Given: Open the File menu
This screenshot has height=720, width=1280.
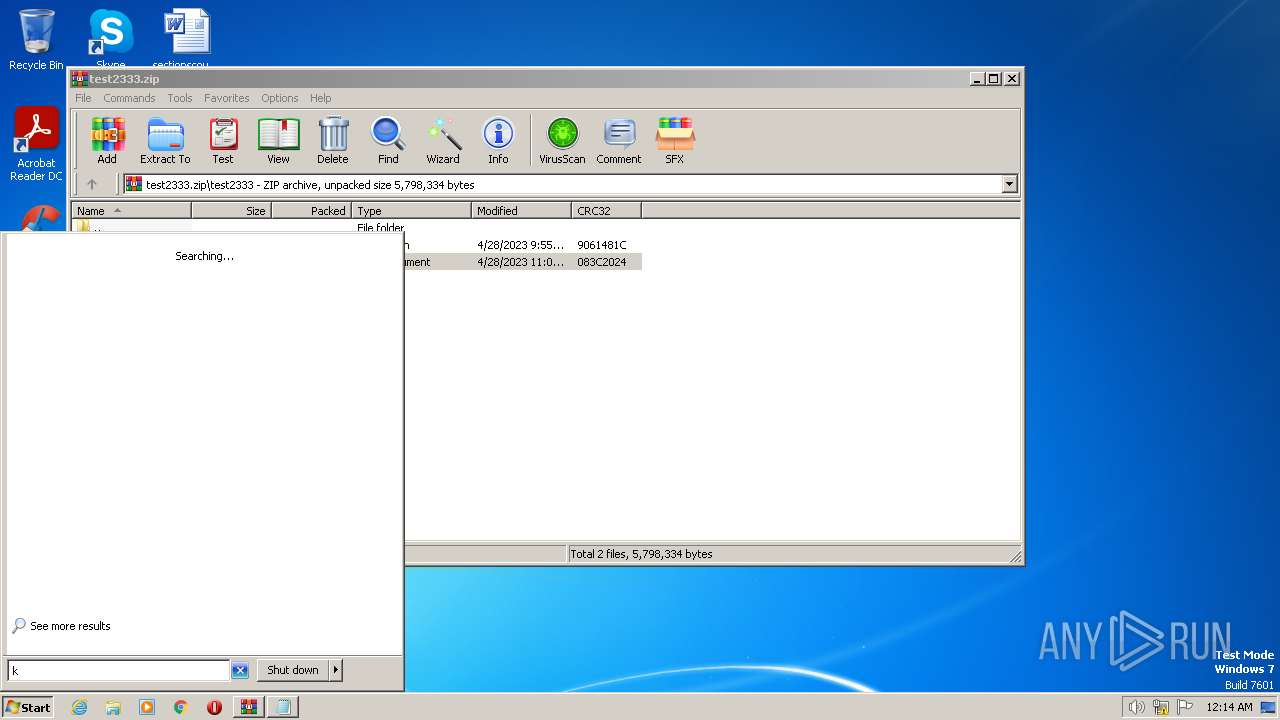Looking at the screenshot, I should click(83, 98).
